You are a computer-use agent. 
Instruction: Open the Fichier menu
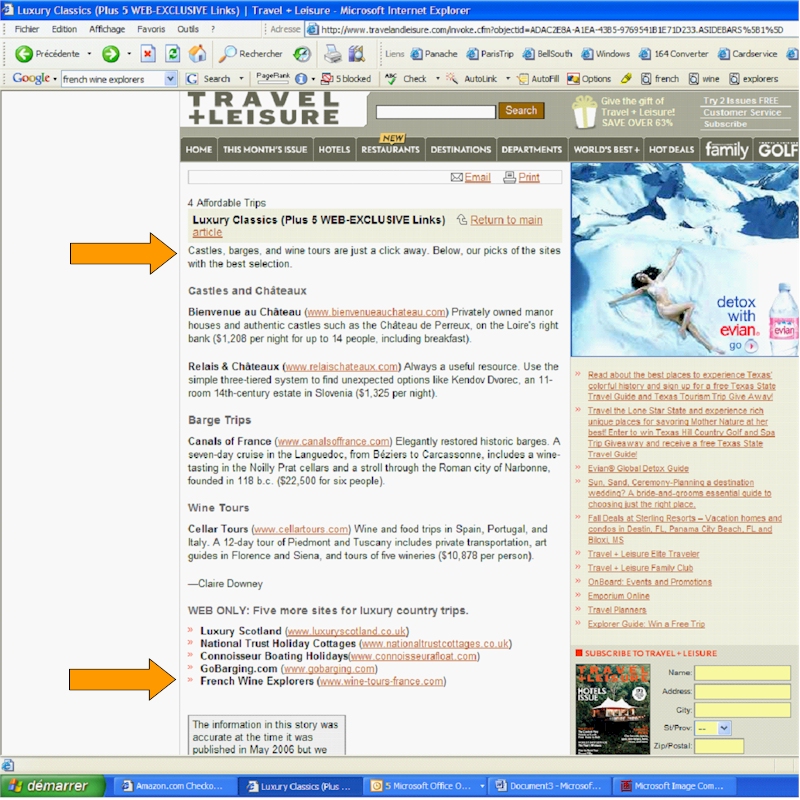pyautogui.click(x=27, y=29)
